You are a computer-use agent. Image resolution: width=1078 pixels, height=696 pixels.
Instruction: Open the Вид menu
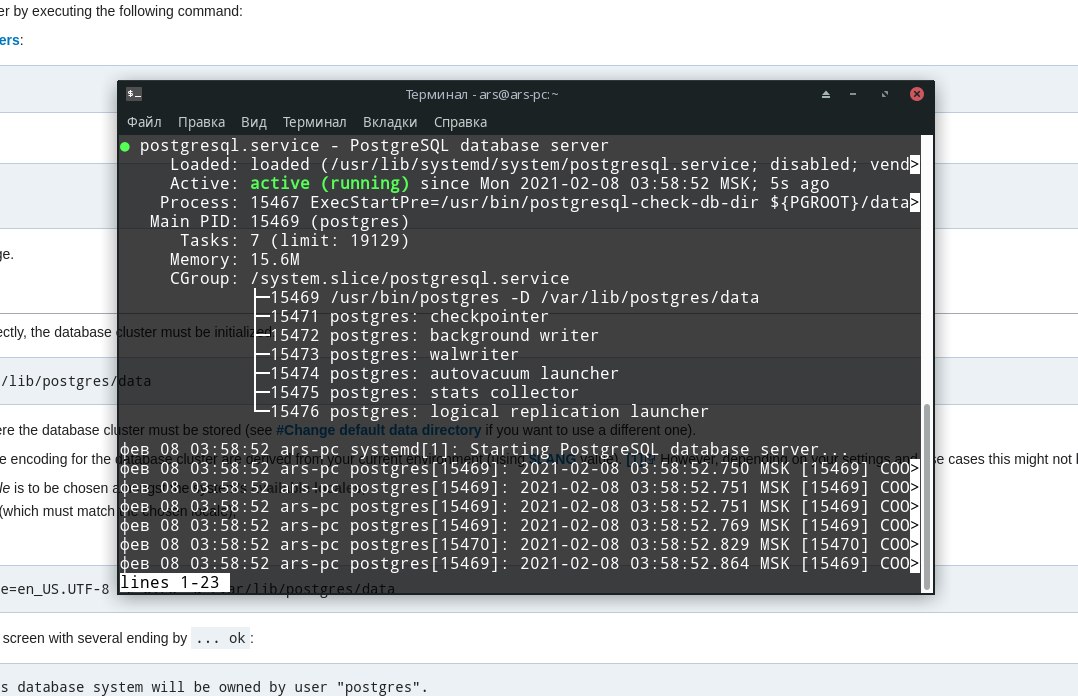[x=253, y=122]
